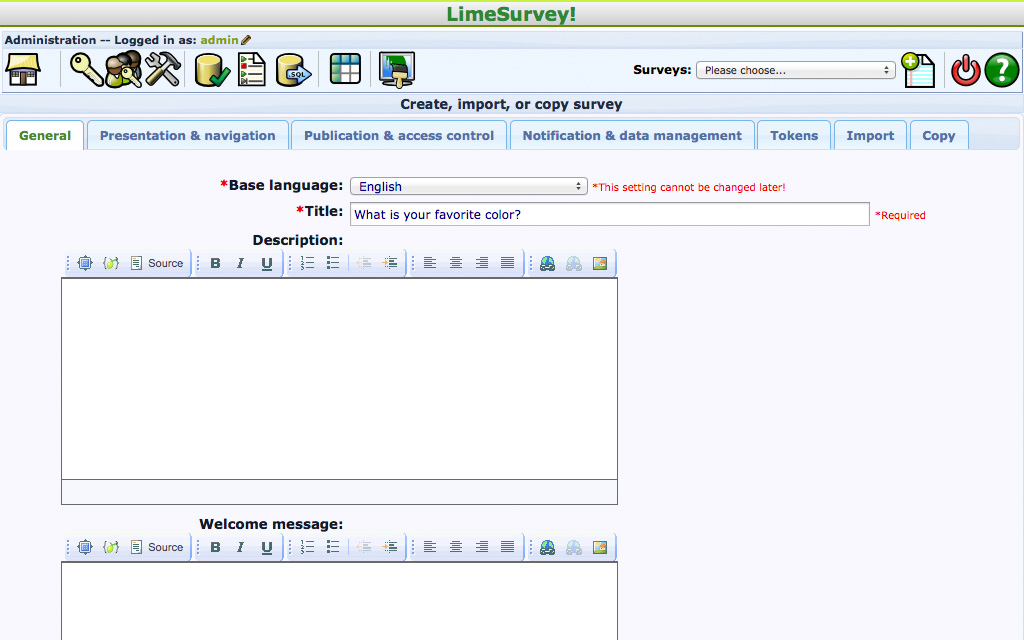Insert an image in Welcome message editor
Viewport: 1024px width, 640px height.
600,547
